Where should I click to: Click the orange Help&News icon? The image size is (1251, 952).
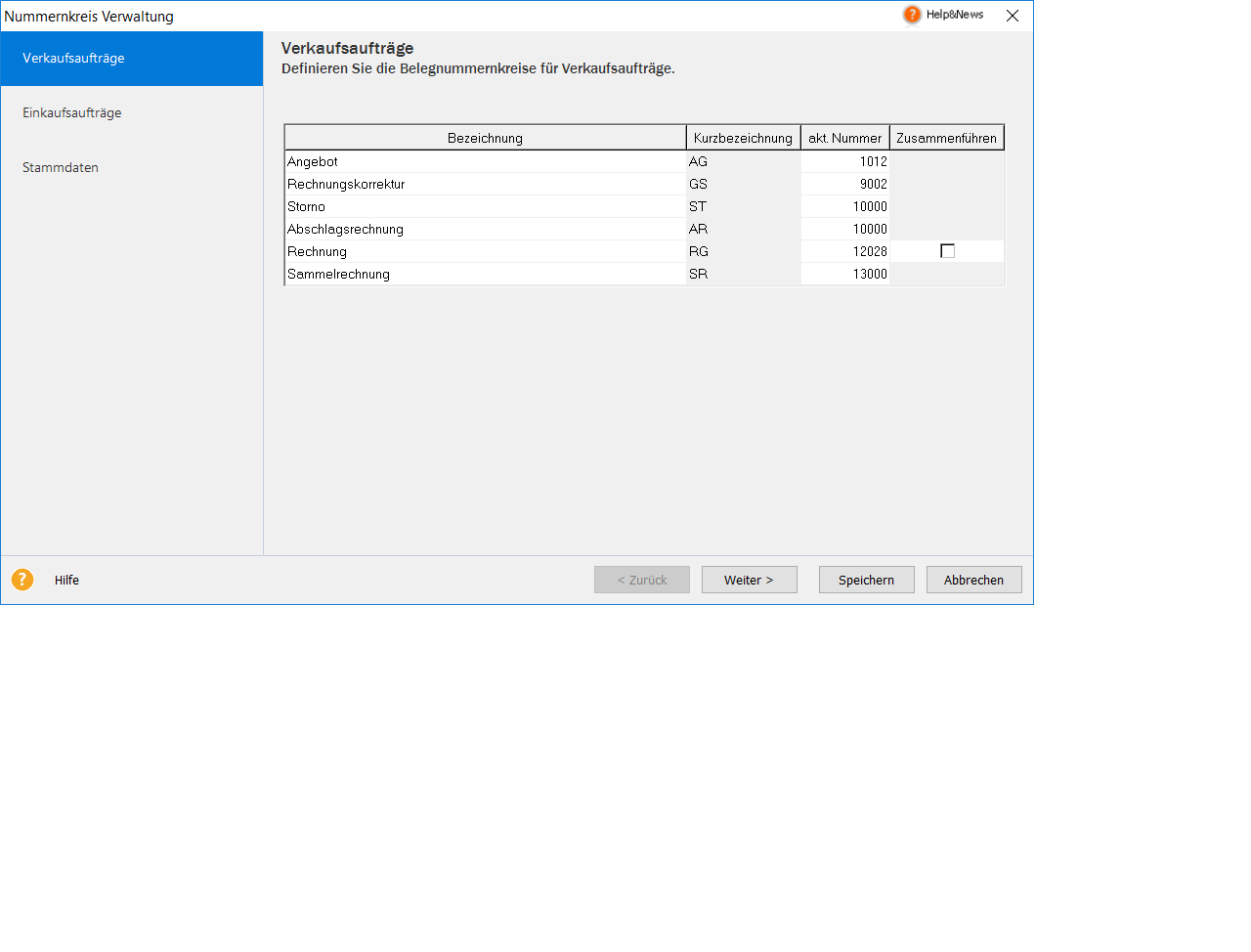click(x=912, y=15)
